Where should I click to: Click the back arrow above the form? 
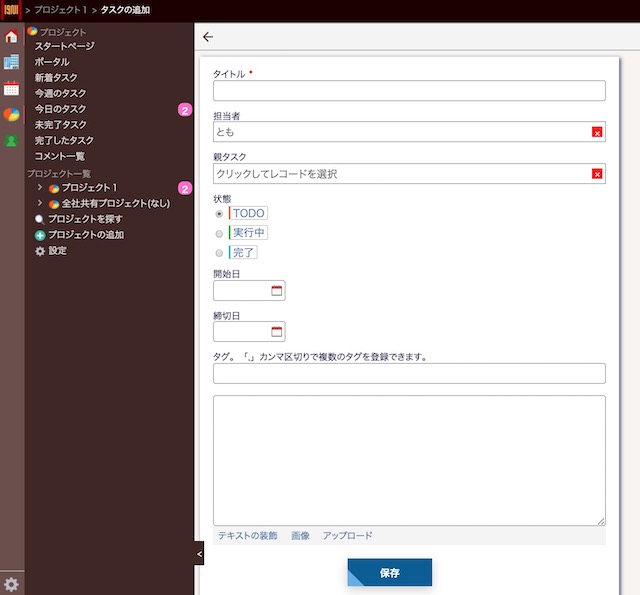[x=208, y=37]
